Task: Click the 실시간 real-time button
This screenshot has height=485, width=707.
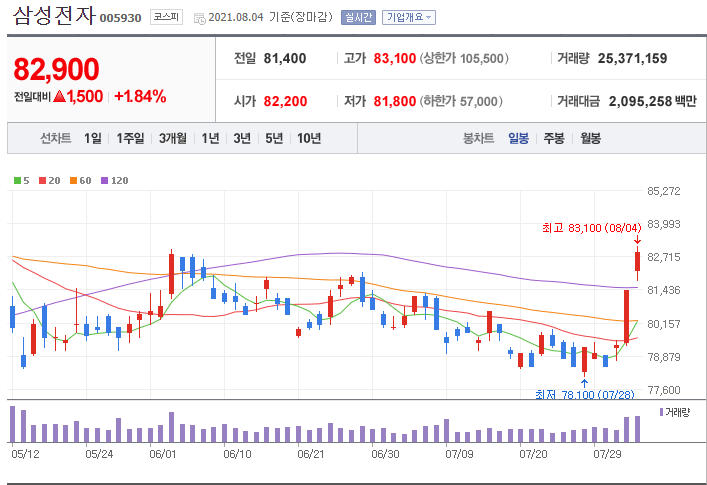Action: point(358,18)
